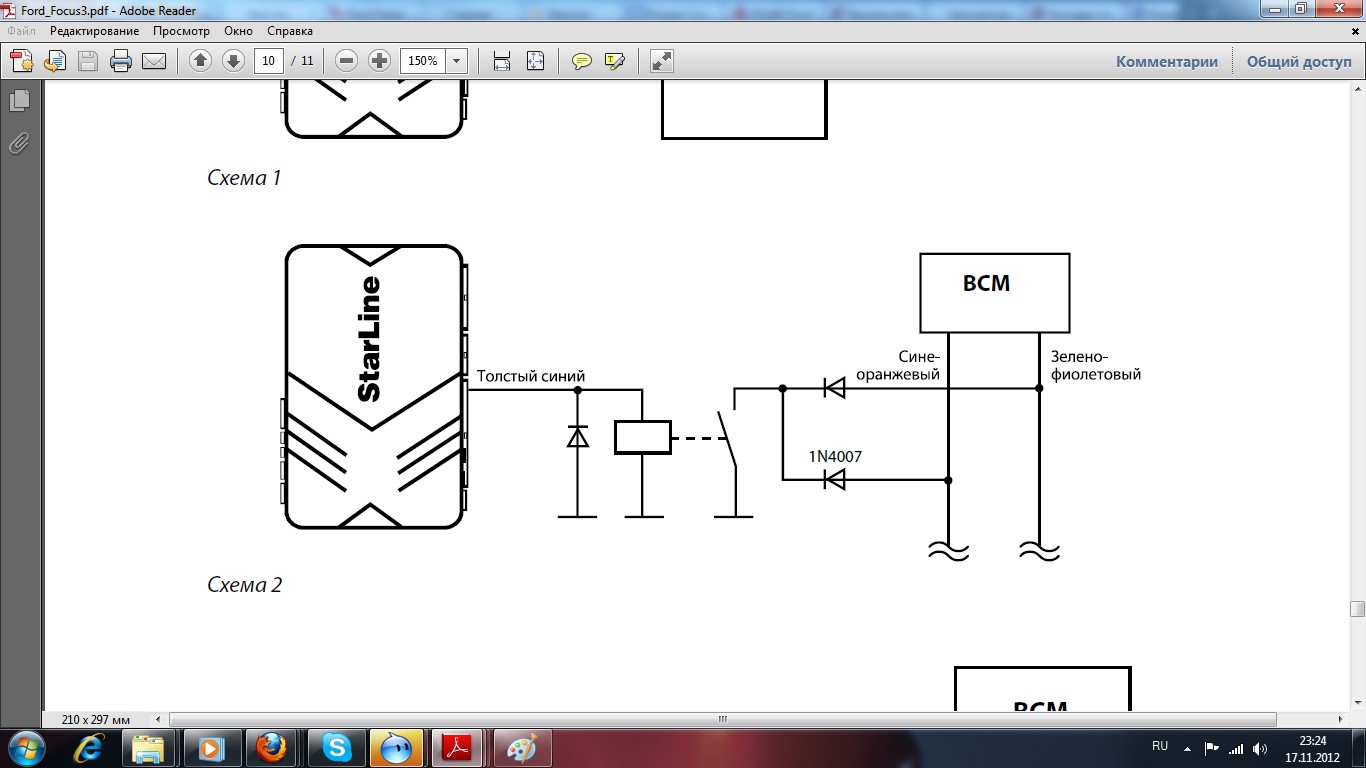Toggle full-screen read mode

[661, 61]
